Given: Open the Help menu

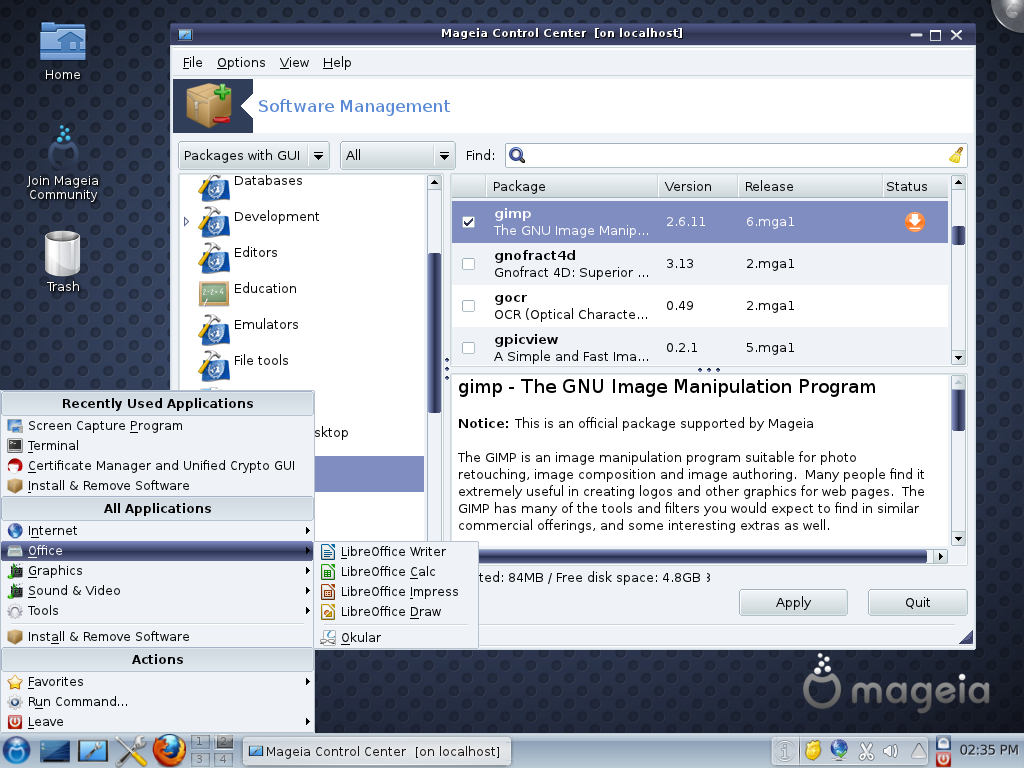Looking at the screenshot, I should tap(337, 63).
